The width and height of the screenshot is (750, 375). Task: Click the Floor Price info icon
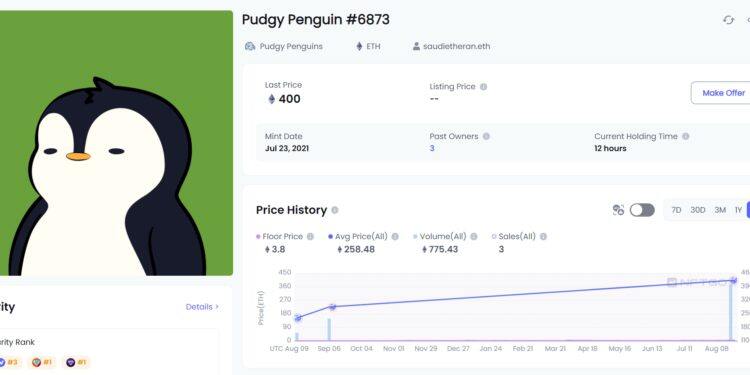pyautogui.click(x=310, y=236)
